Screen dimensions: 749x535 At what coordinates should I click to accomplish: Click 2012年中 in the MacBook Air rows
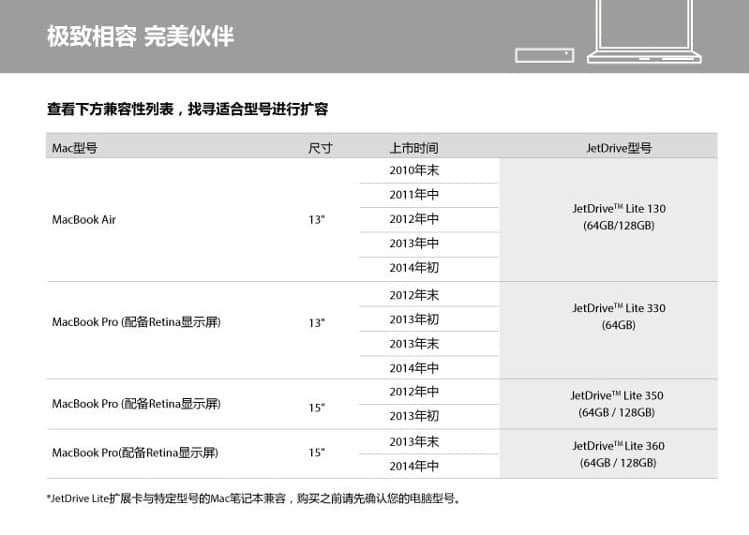pos(414,219)
